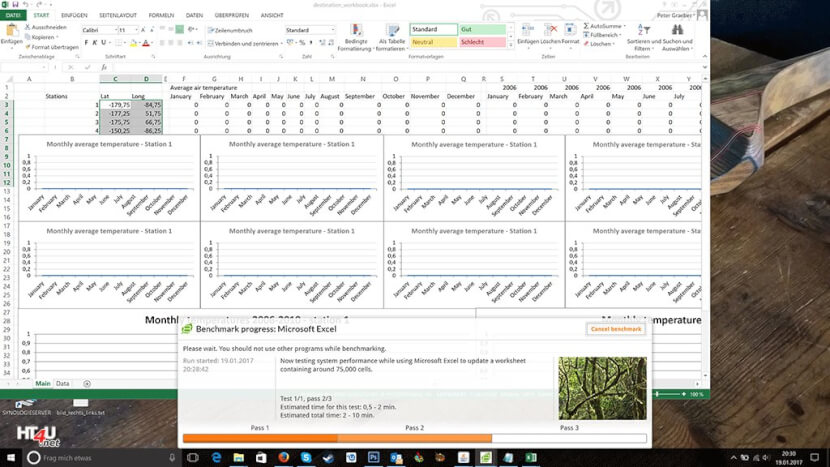830x467 pixels.
Task: Switch to DATEN ribbon tab
Action: click(194, 15)
